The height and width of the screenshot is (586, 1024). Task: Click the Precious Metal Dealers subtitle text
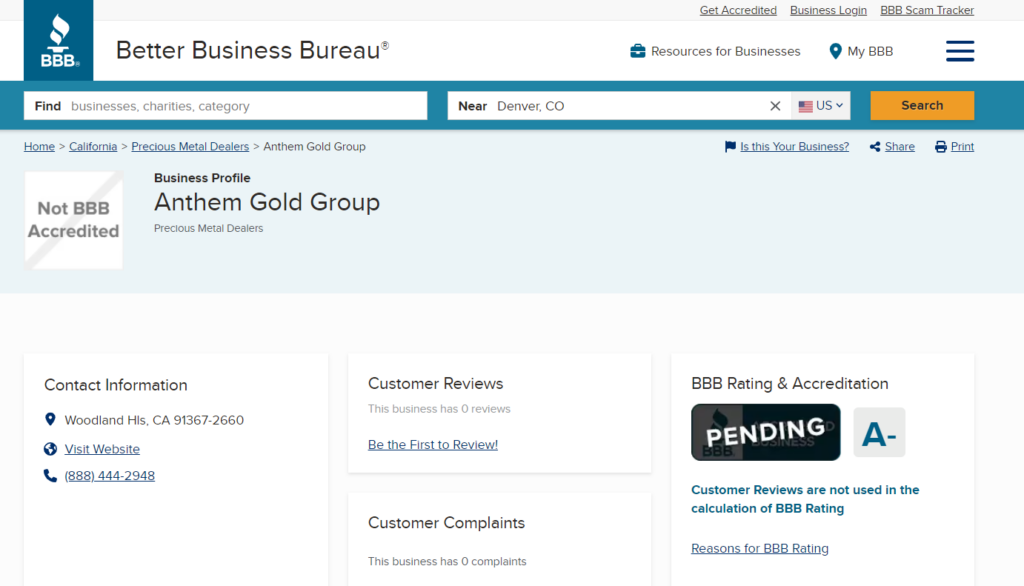[208, 228]
